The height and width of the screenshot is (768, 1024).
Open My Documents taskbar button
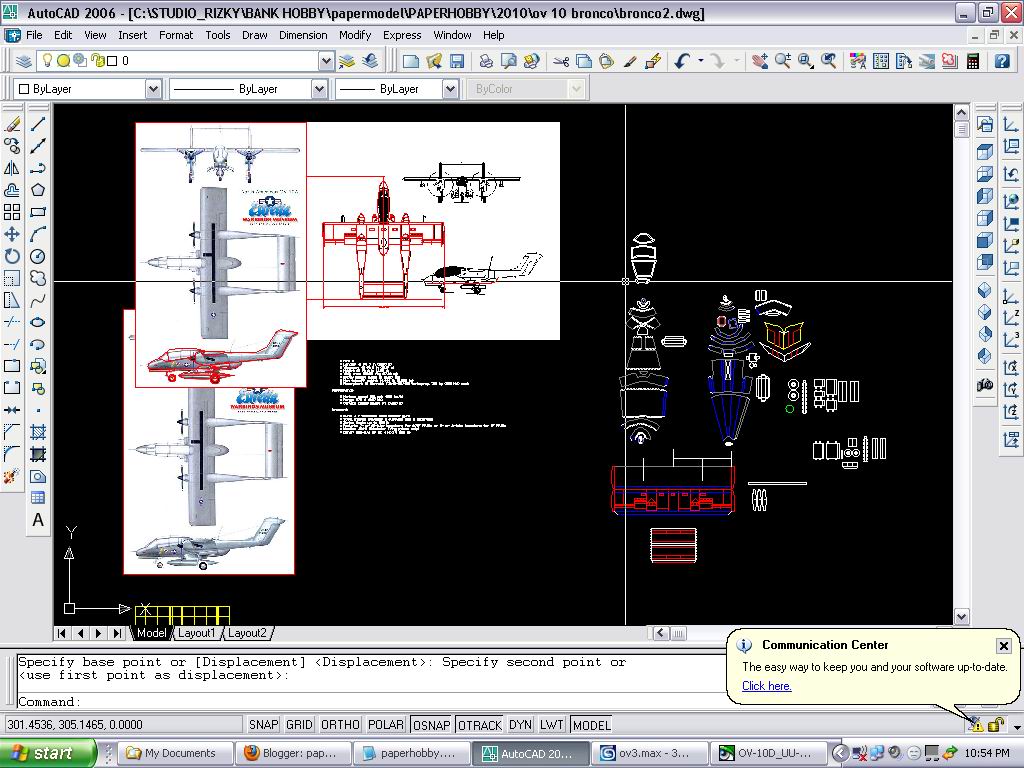(178, 754)
